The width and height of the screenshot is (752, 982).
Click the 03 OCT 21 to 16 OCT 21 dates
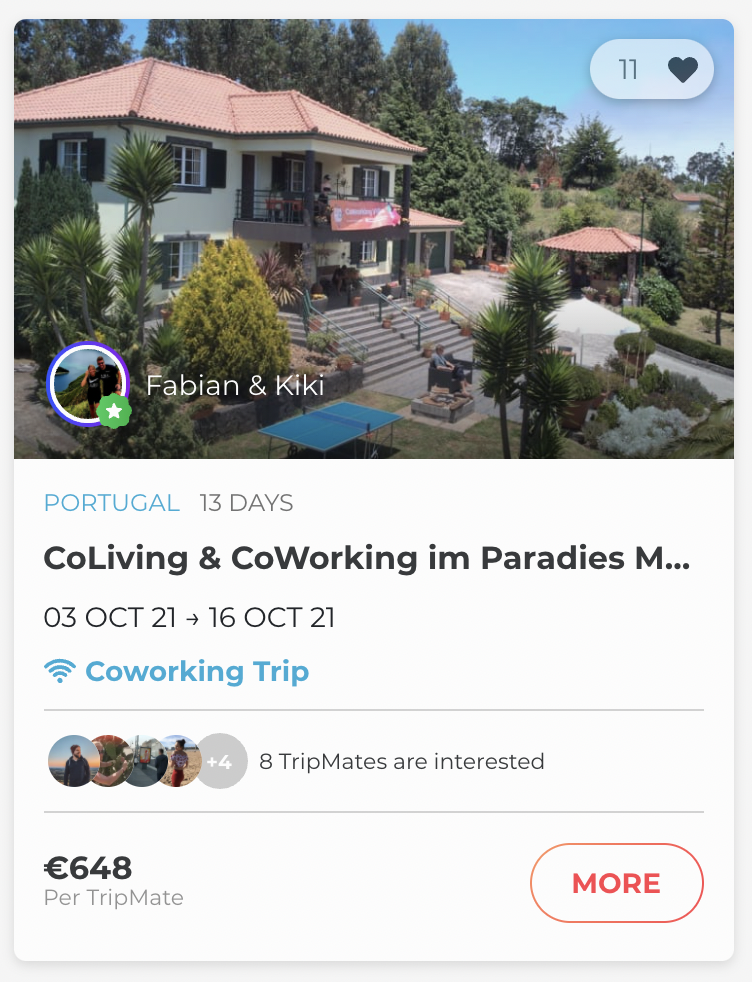(x=189, y=617)
